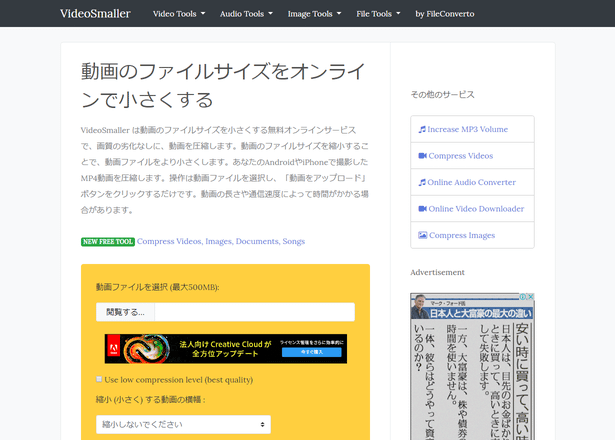Open the by FileConverto link
The image size is (615, 440).
pos(445,14)
